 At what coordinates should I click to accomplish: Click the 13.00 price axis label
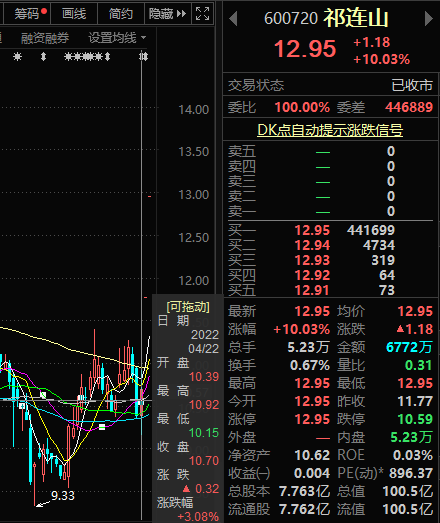[x=193, y=195]
